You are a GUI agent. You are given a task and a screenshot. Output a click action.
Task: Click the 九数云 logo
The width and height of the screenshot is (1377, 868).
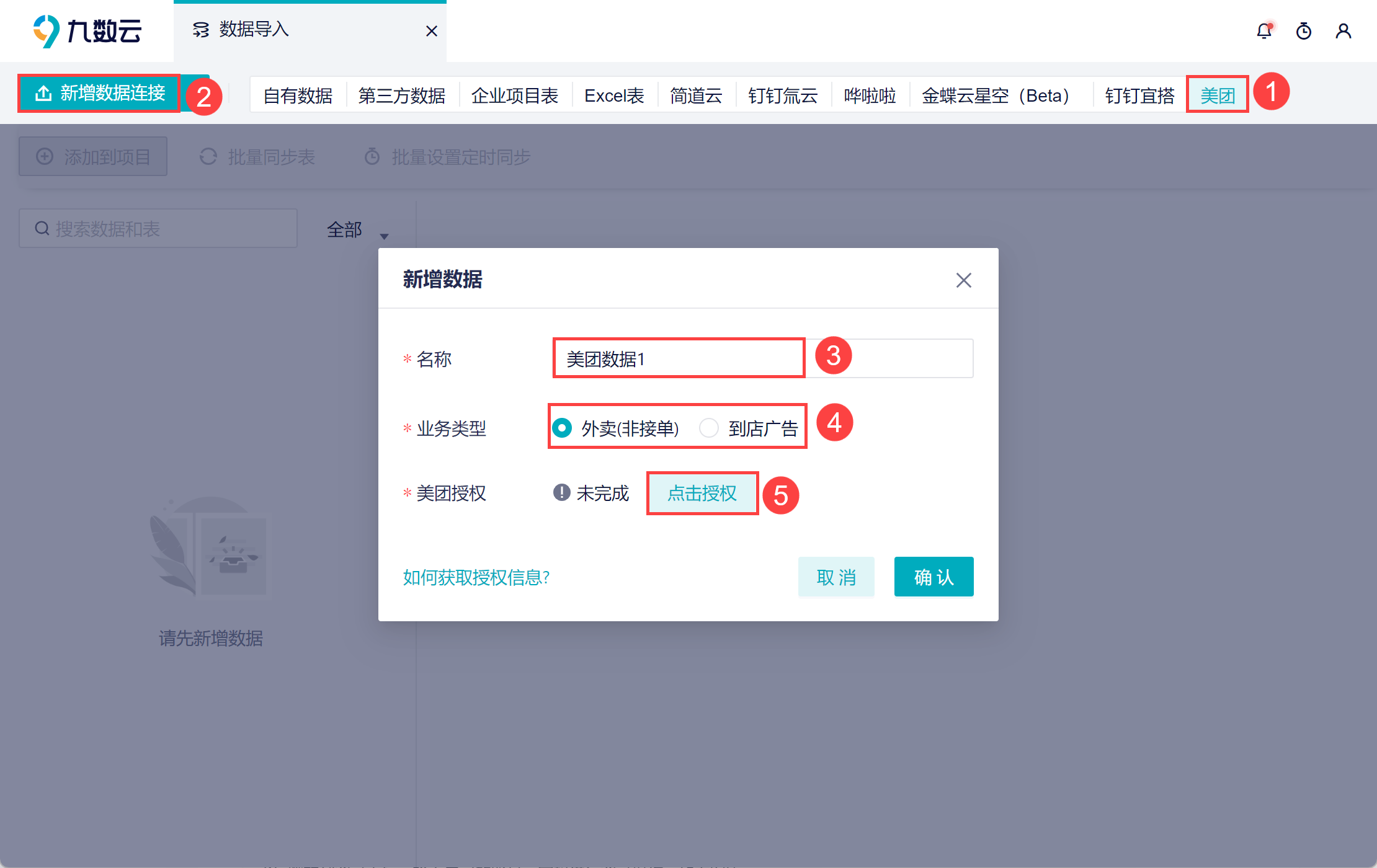pyautogui.click(x=87, y=31)
